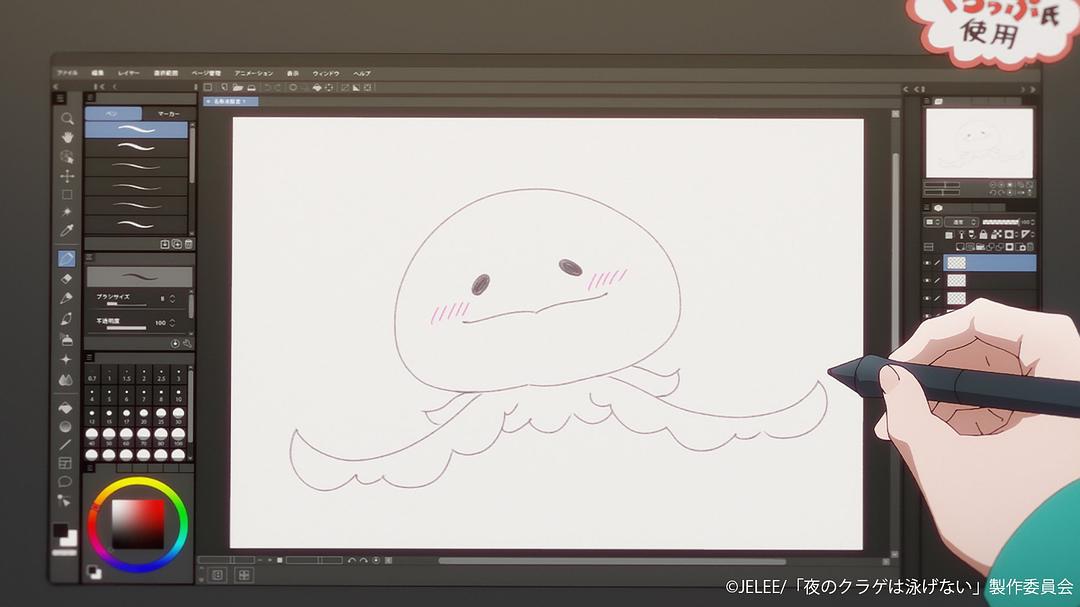Click the lock layer padlock icon
The width and height of the screenshot is (1080, 607).
click(984, 235)
